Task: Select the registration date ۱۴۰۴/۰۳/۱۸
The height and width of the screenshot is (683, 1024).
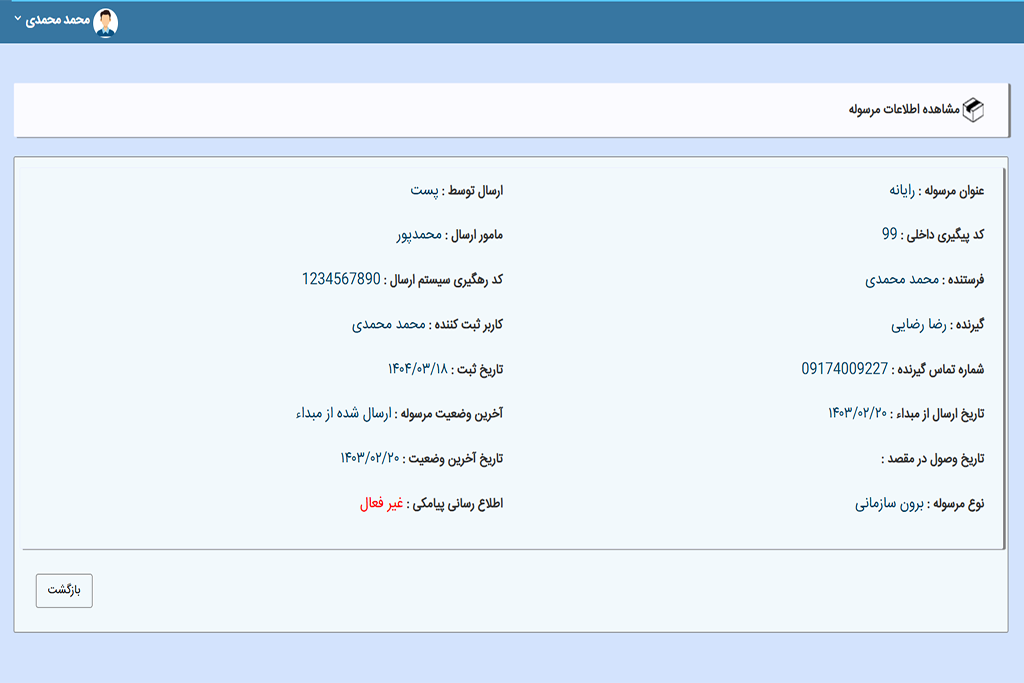Action: pyautogui.click(x=417, y=370)
